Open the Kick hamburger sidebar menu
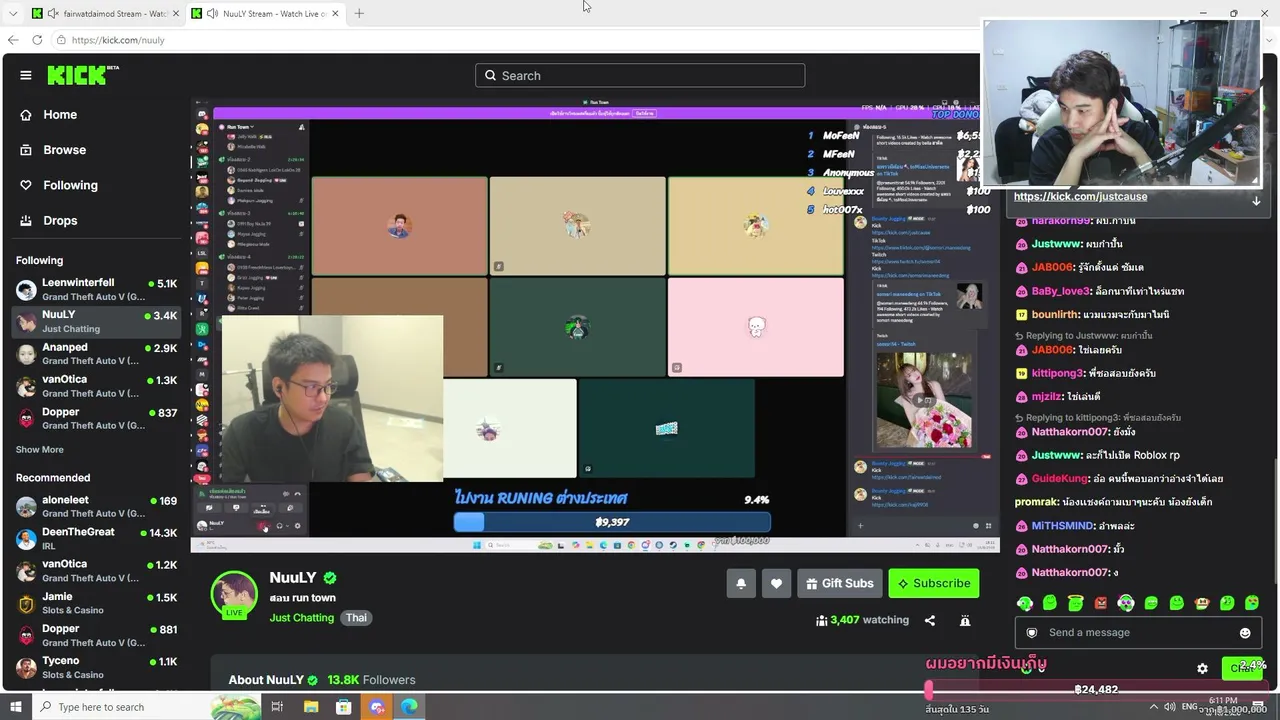This screenshot has width=1280, height=720. coord(26,75)
